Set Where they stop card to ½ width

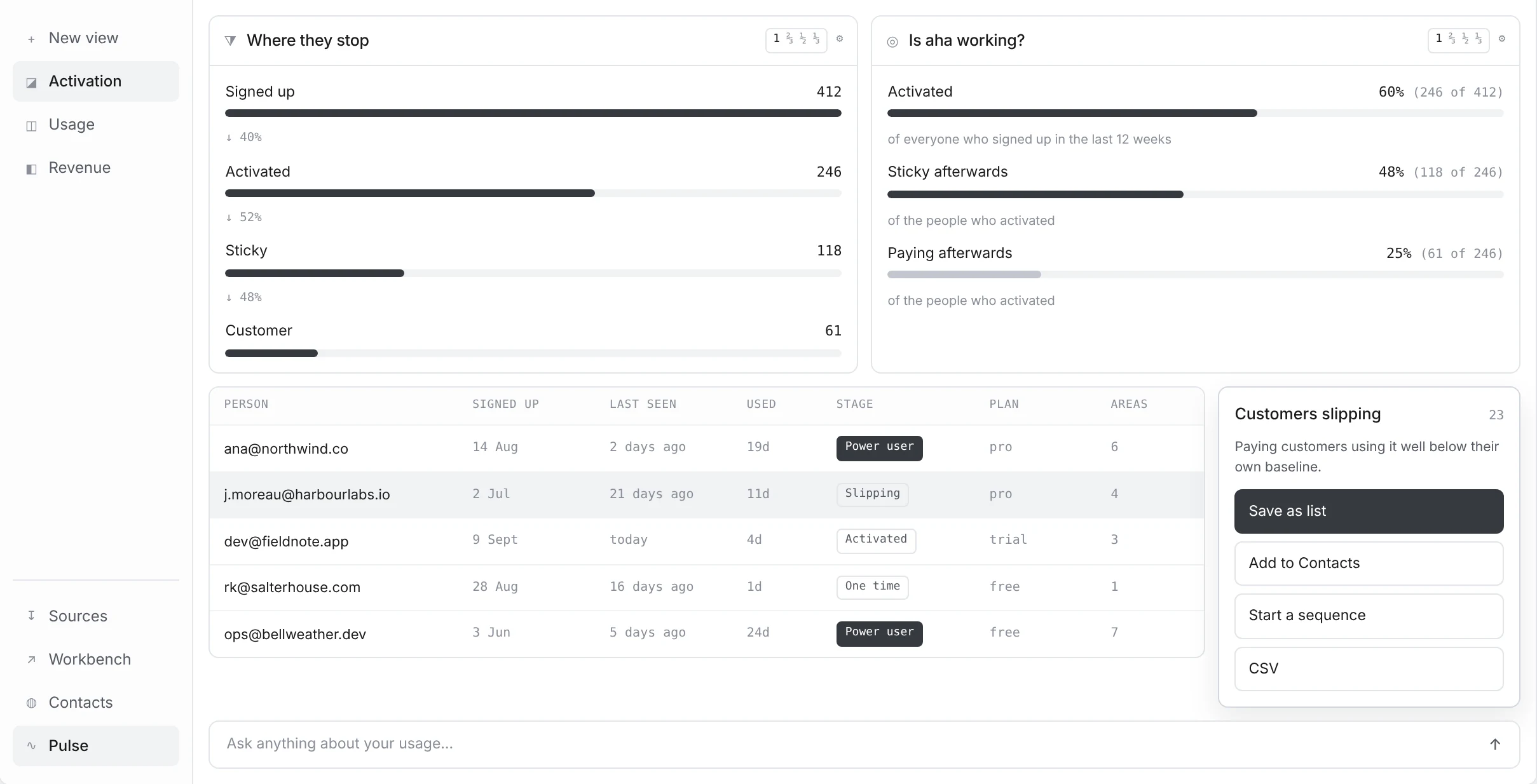coord(803,39)
